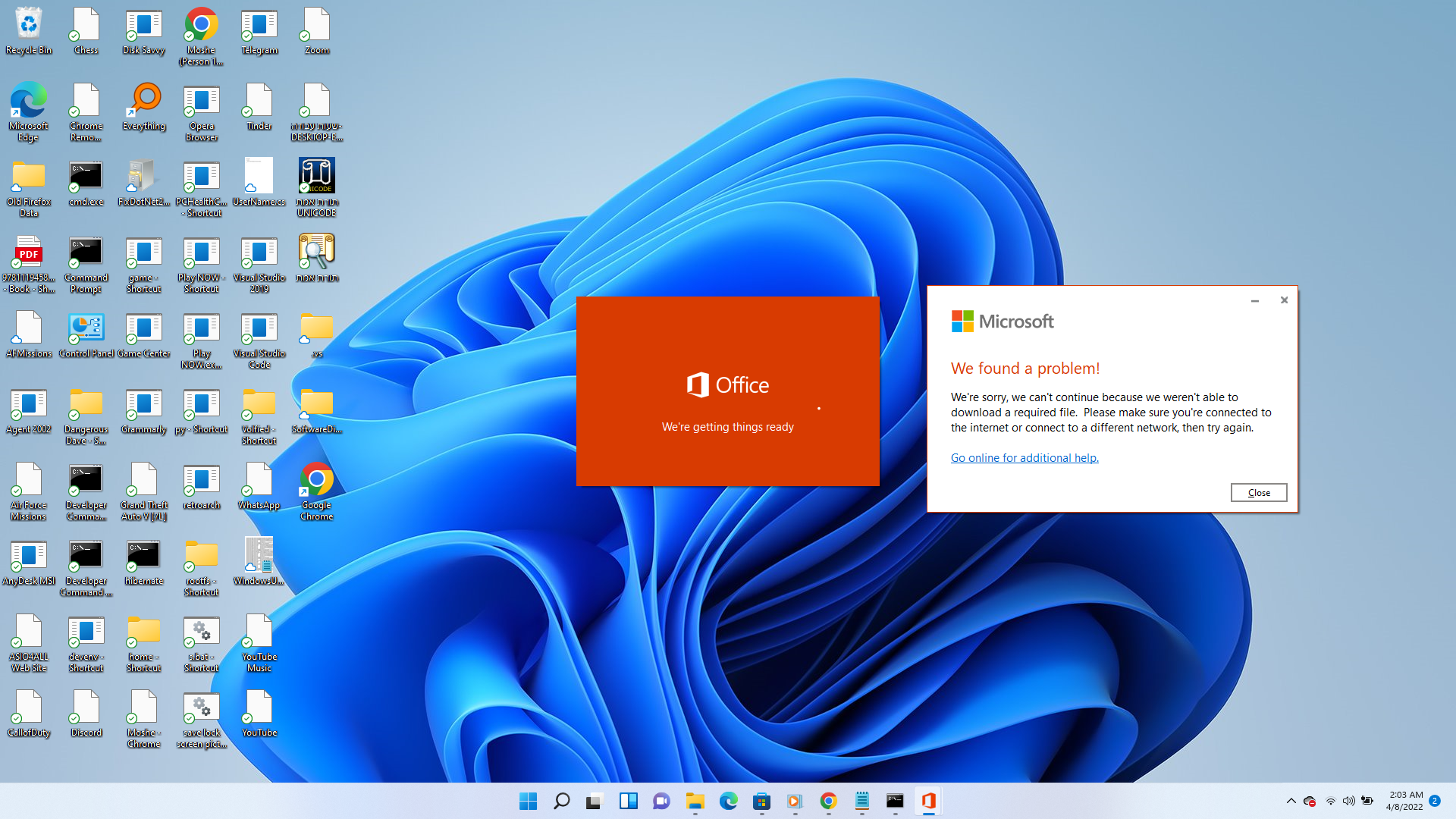Minimize the Microsoft problem dialog

pos(1255,300)
